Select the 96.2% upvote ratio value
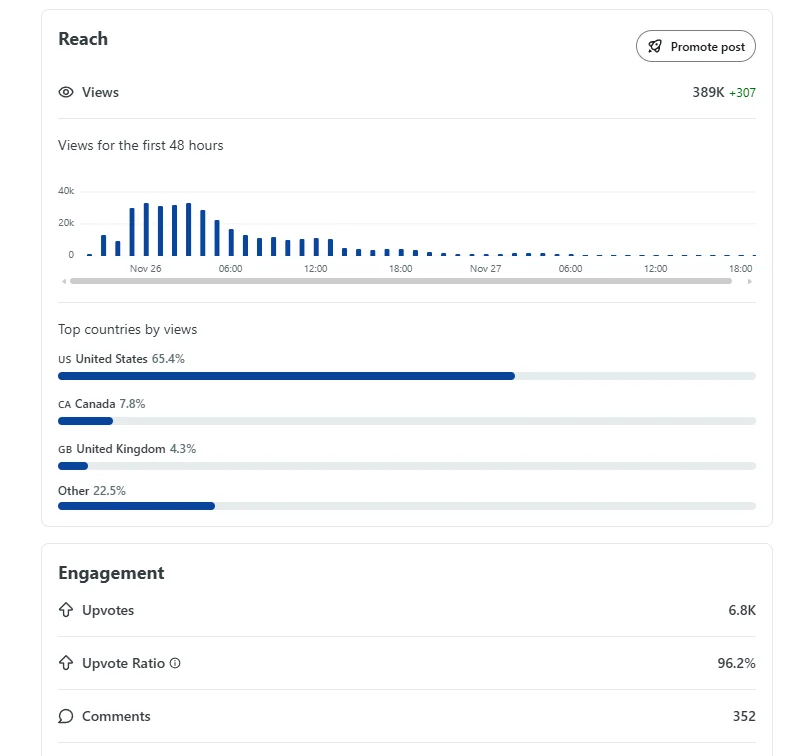 pyautogui.click(x=736, y=663)
